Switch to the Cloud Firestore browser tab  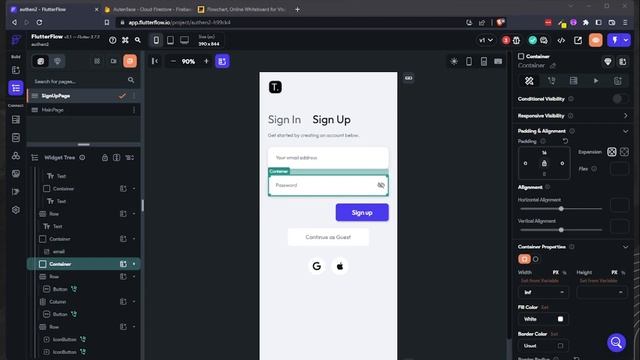click(x=148, y=9)
